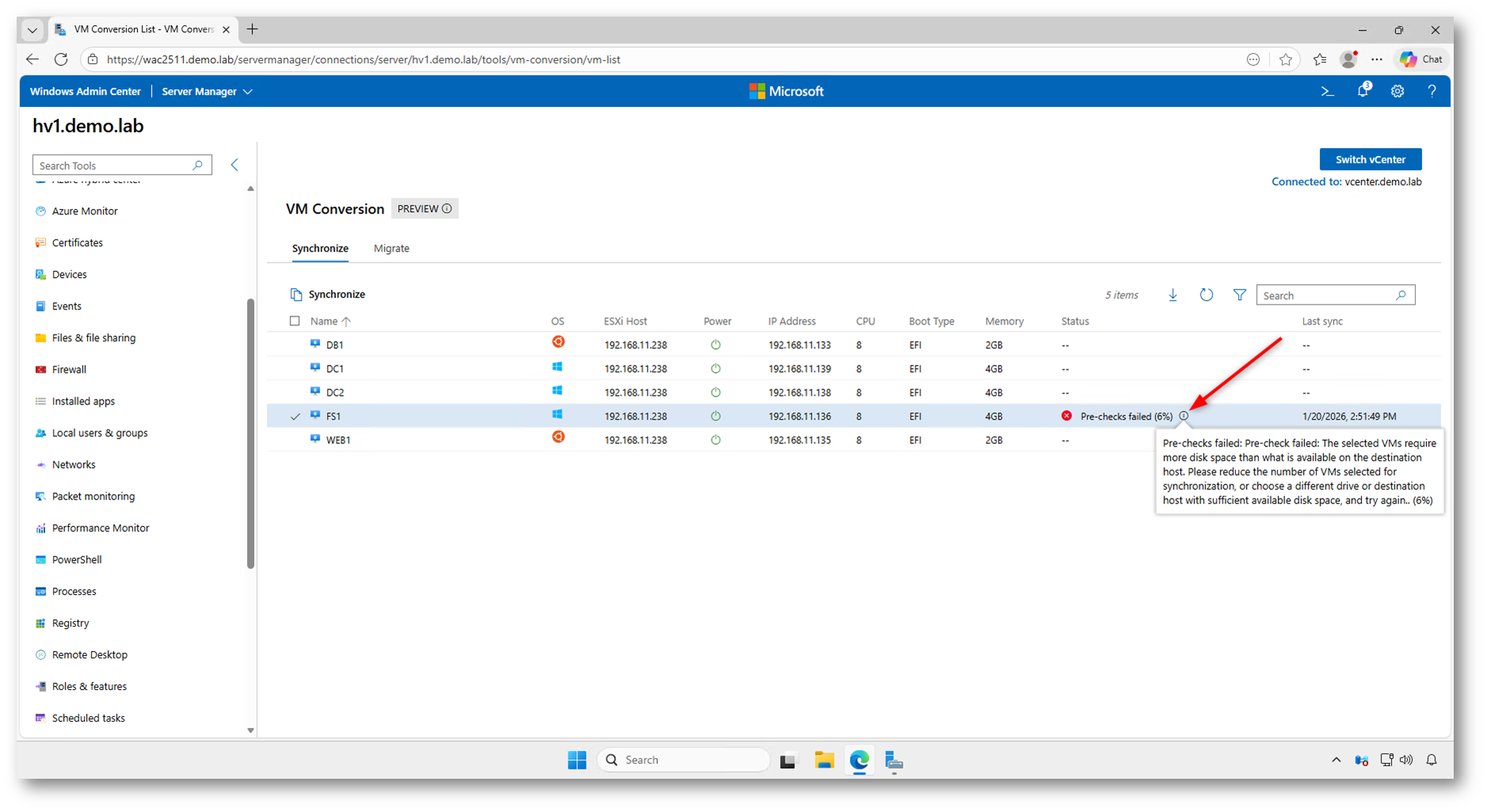Screen dimensions: 1487x812
Task: Refresh the VM list
Action: pos(1206,295)
